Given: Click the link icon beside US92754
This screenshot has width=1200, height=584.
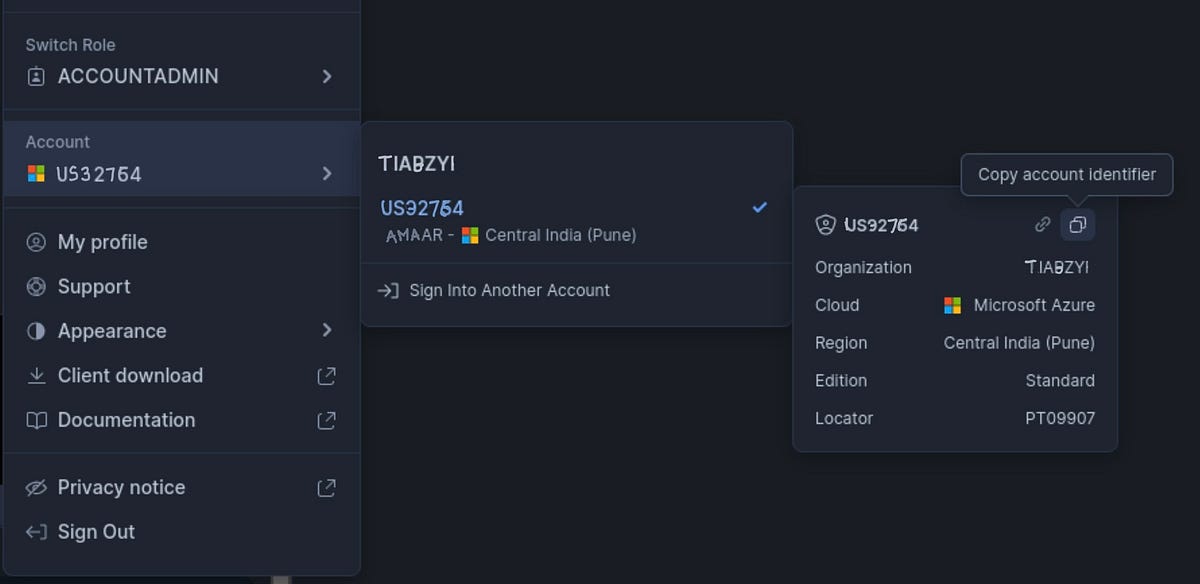Looking at the screenshot, I should pyautogui.click(x=1041, y=225).
